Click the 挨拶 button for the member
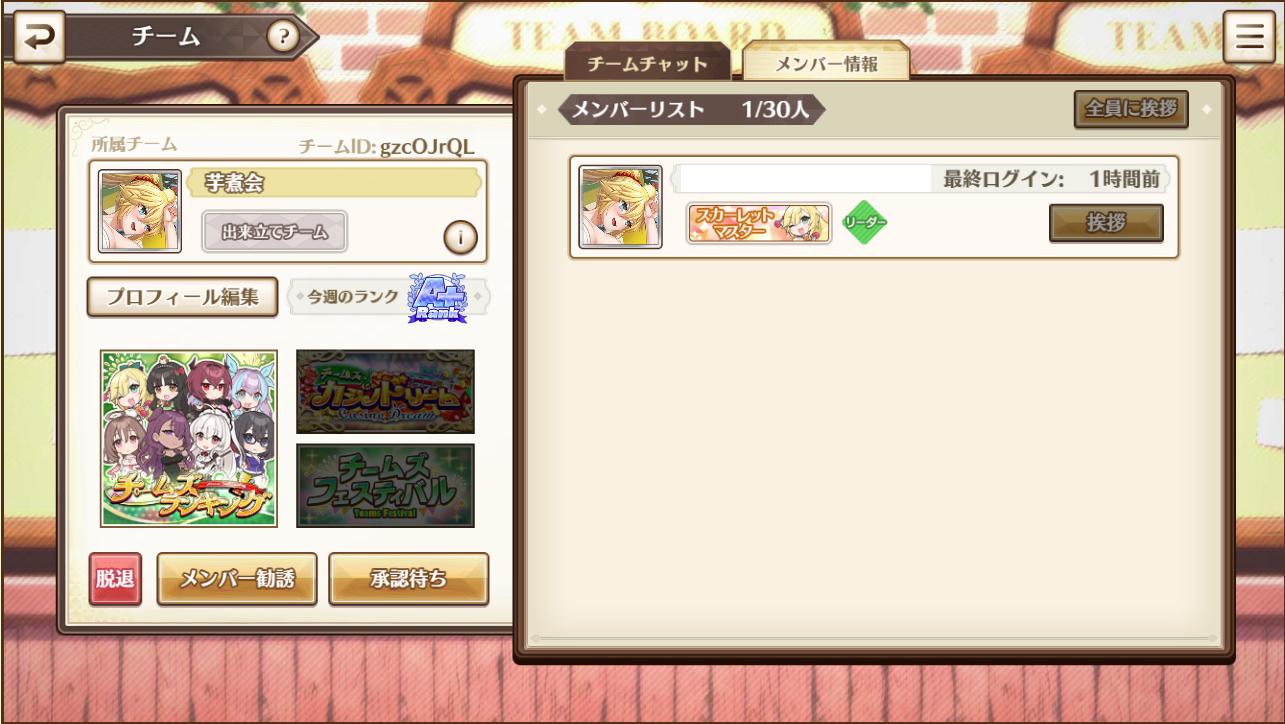Image resolution: width=1285 pixels, height=724 pixels. 1106,223
